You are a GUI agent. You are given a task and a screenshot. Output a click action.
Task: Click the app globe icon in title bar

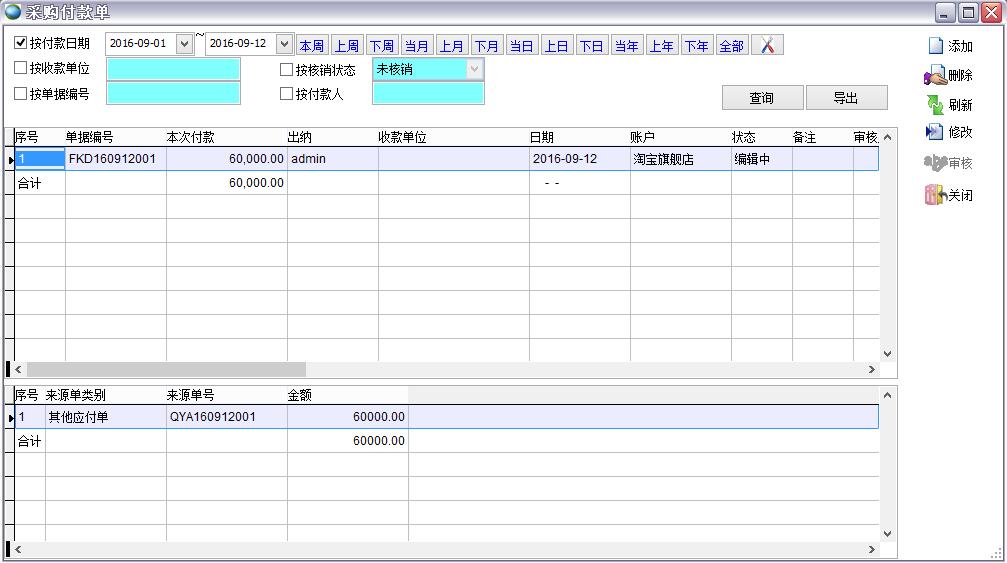(x=13, y=12)
